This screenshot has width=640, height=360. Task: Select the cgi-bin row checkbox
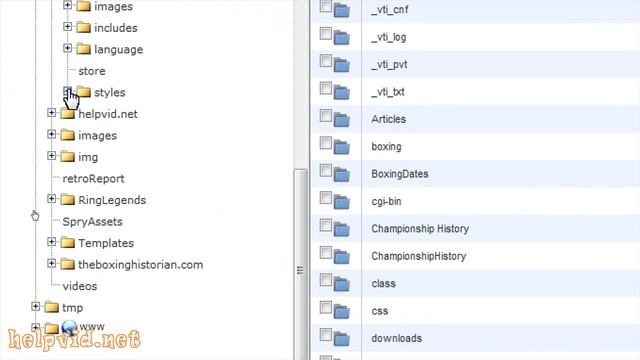click(x=325, y=198)
